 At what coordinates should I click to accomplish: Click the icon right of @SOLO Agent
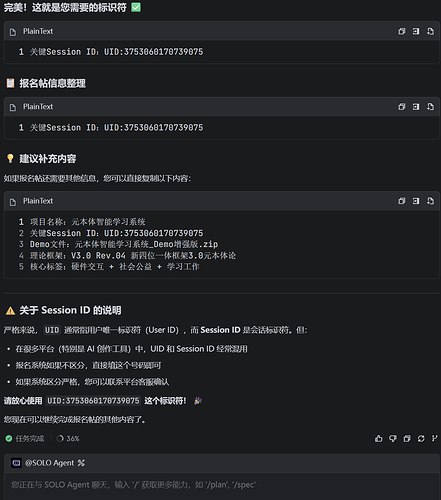pos(81,463)
